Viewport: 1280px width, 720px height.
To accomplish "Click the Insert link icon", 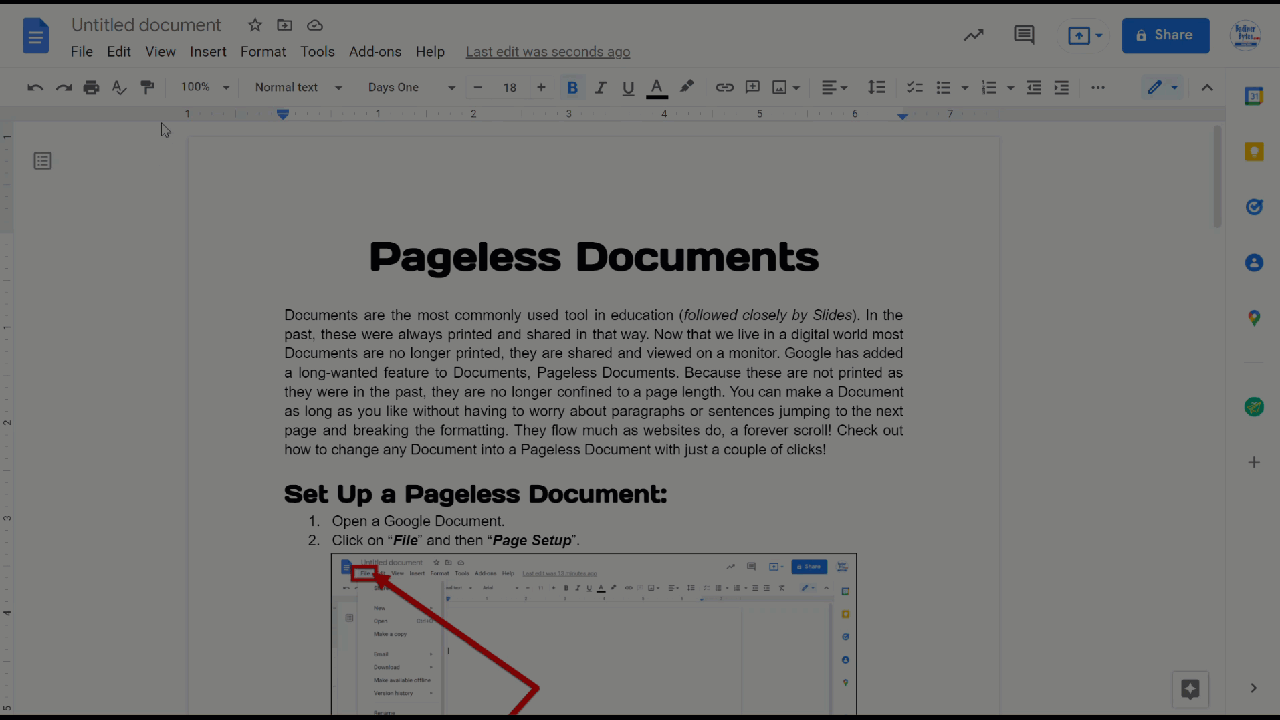I will coord(724,88).
